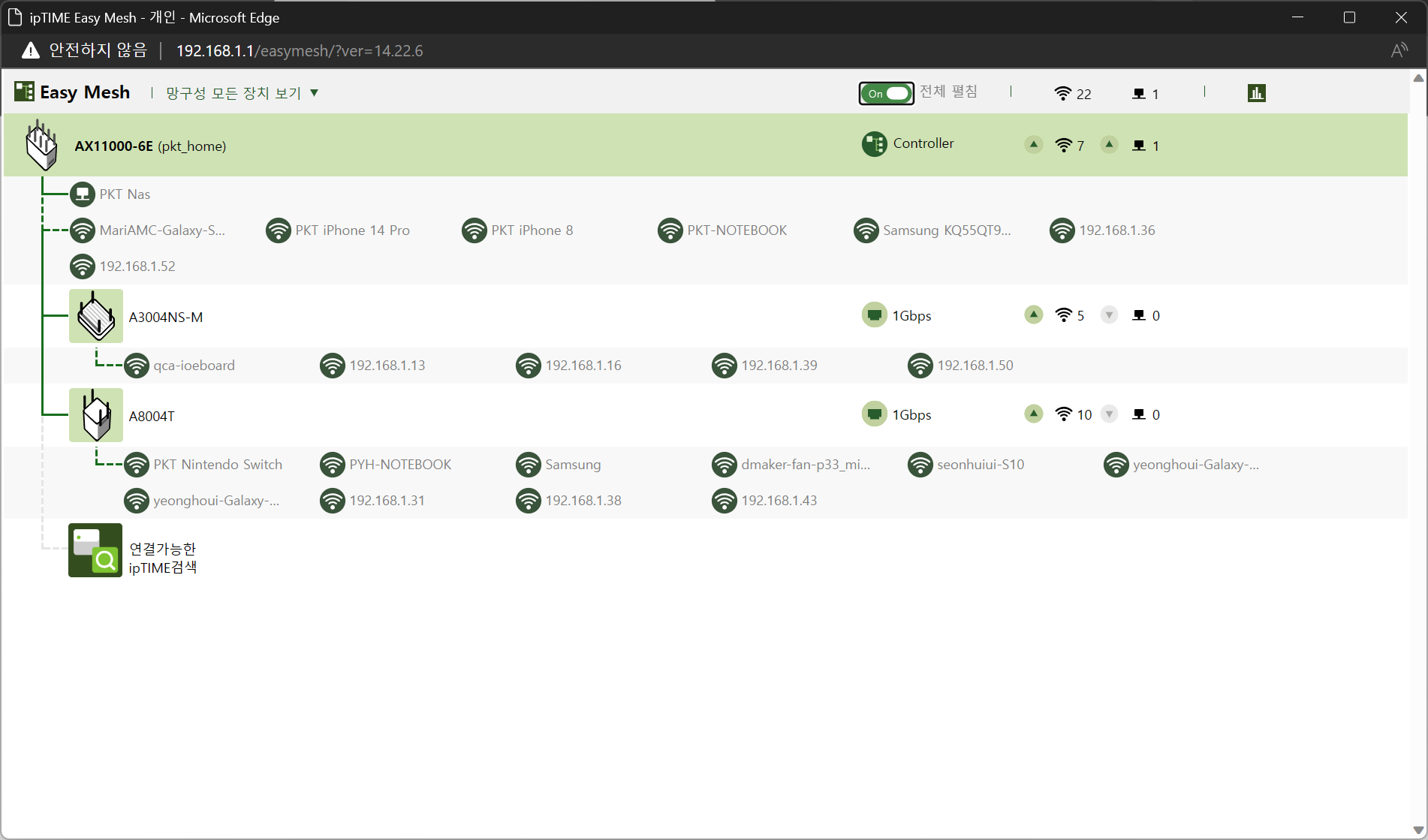Open the connectable ipTIME search icon
The image size is (1428, 840).
tap(95, 550)
